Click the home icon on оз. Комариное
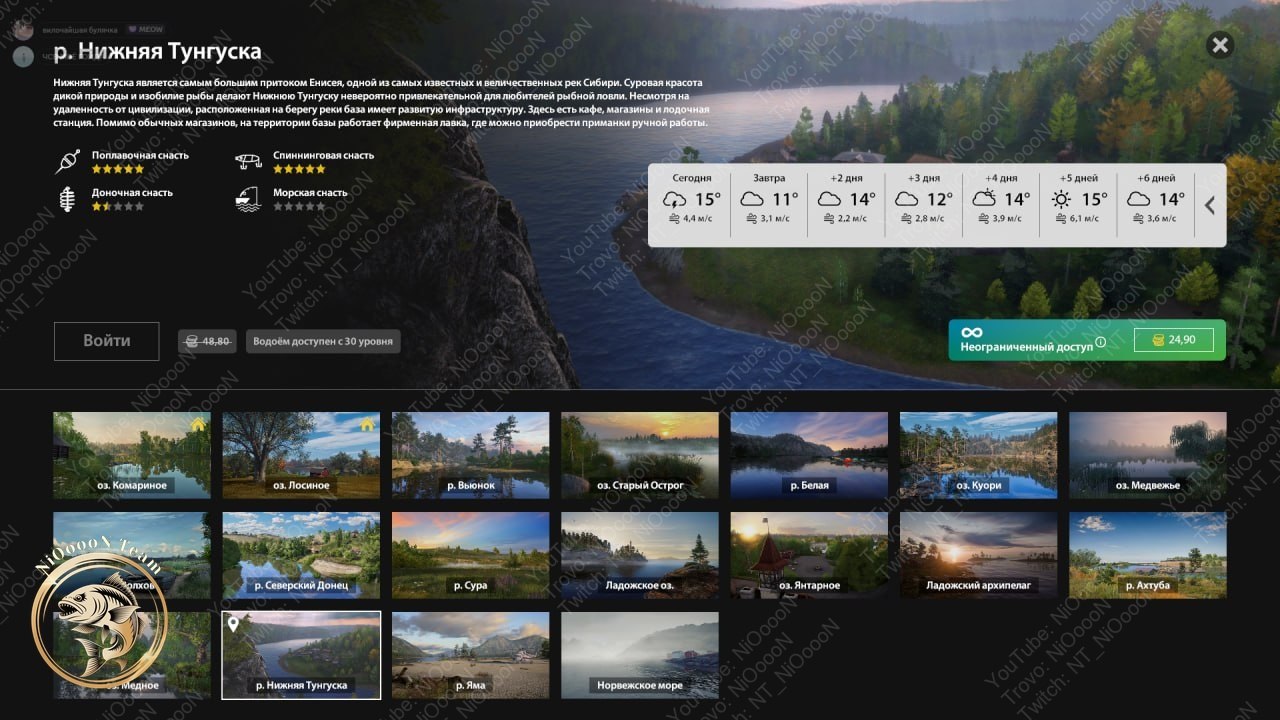1280x720 pixels. (x=198, y=424)
